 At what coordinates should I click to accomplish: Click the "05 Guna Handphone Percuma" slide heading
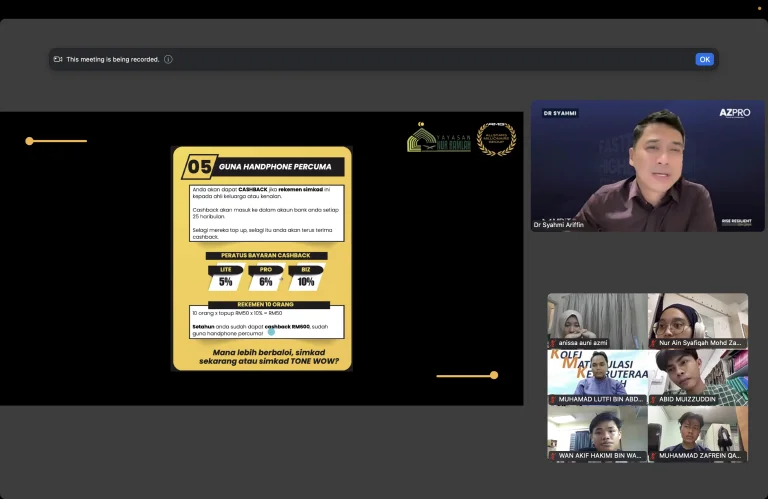tap(262, 166)
